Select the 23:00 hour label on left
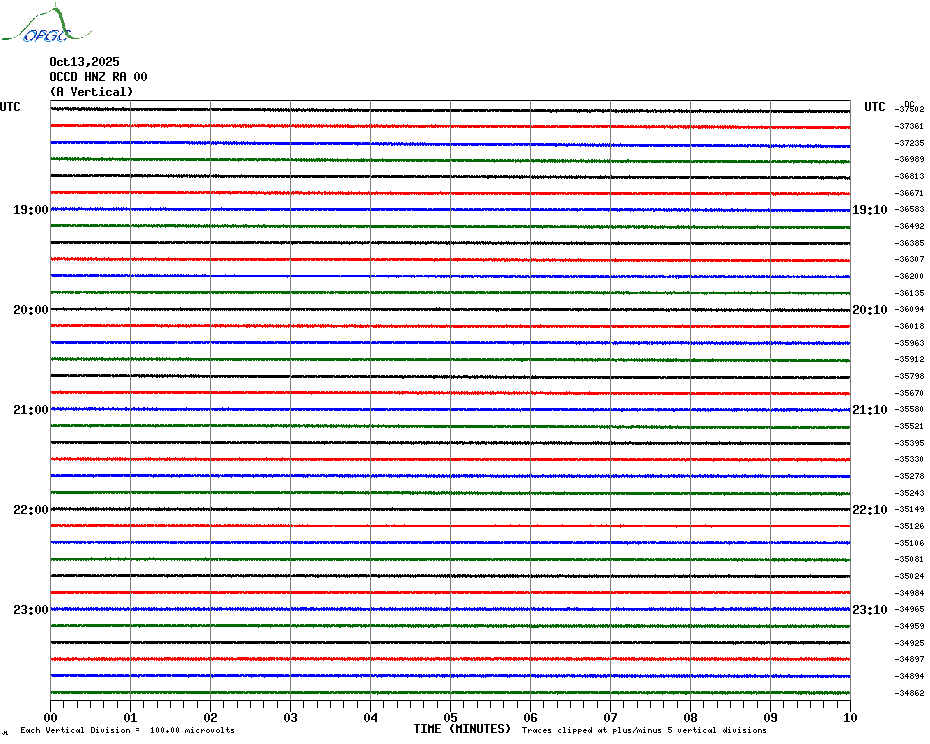This screenshot has height=744, width=930. (x=30, y=610)
